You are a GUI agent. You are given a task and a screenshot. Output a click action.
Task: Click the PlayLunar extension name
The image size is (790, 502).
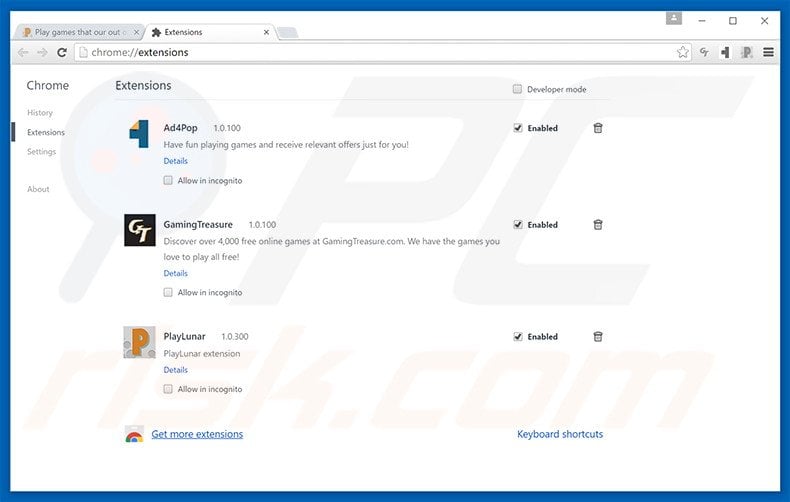184,337
